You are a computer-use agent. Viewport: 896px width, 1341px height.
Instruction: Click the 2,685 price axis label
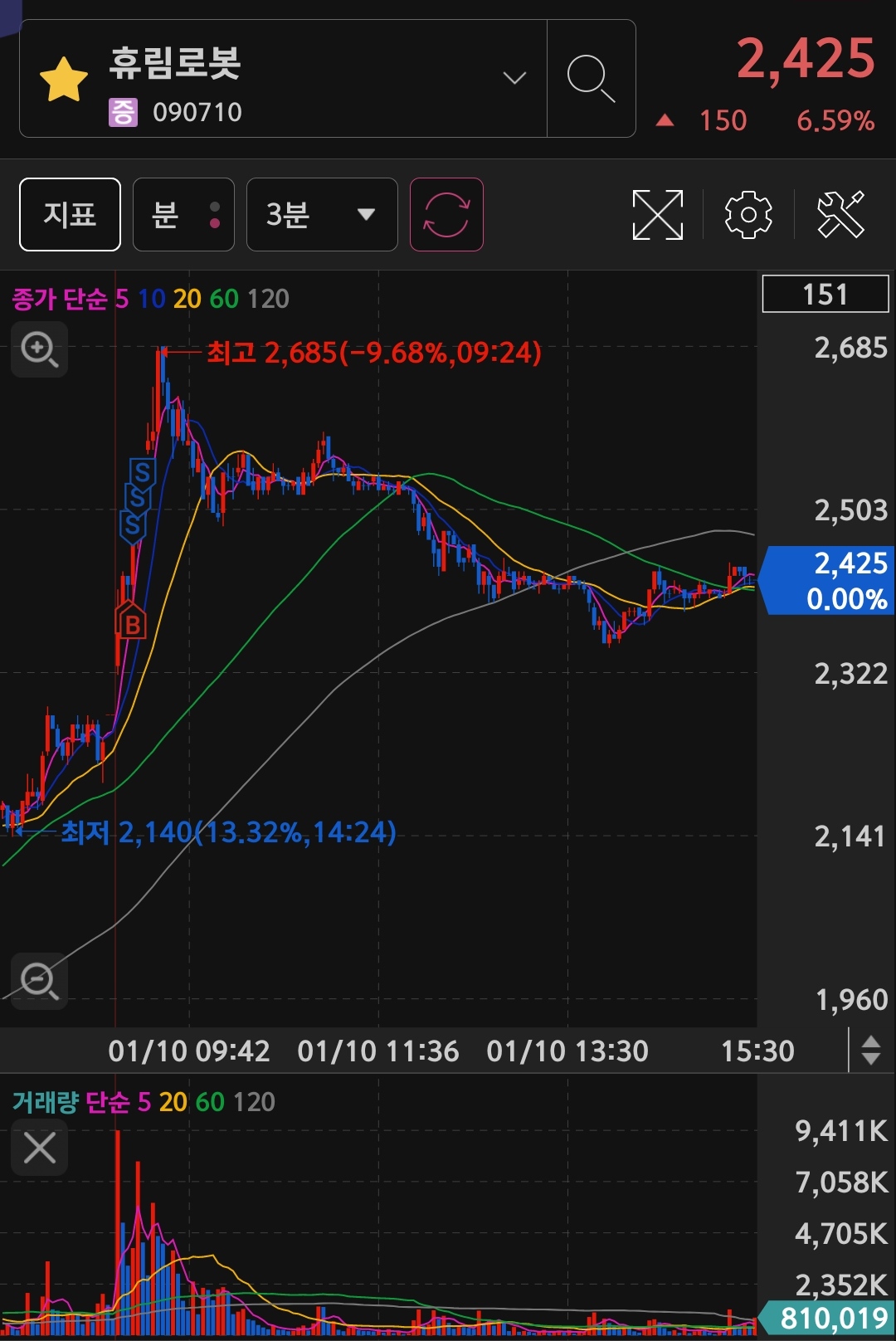point(850,348)
